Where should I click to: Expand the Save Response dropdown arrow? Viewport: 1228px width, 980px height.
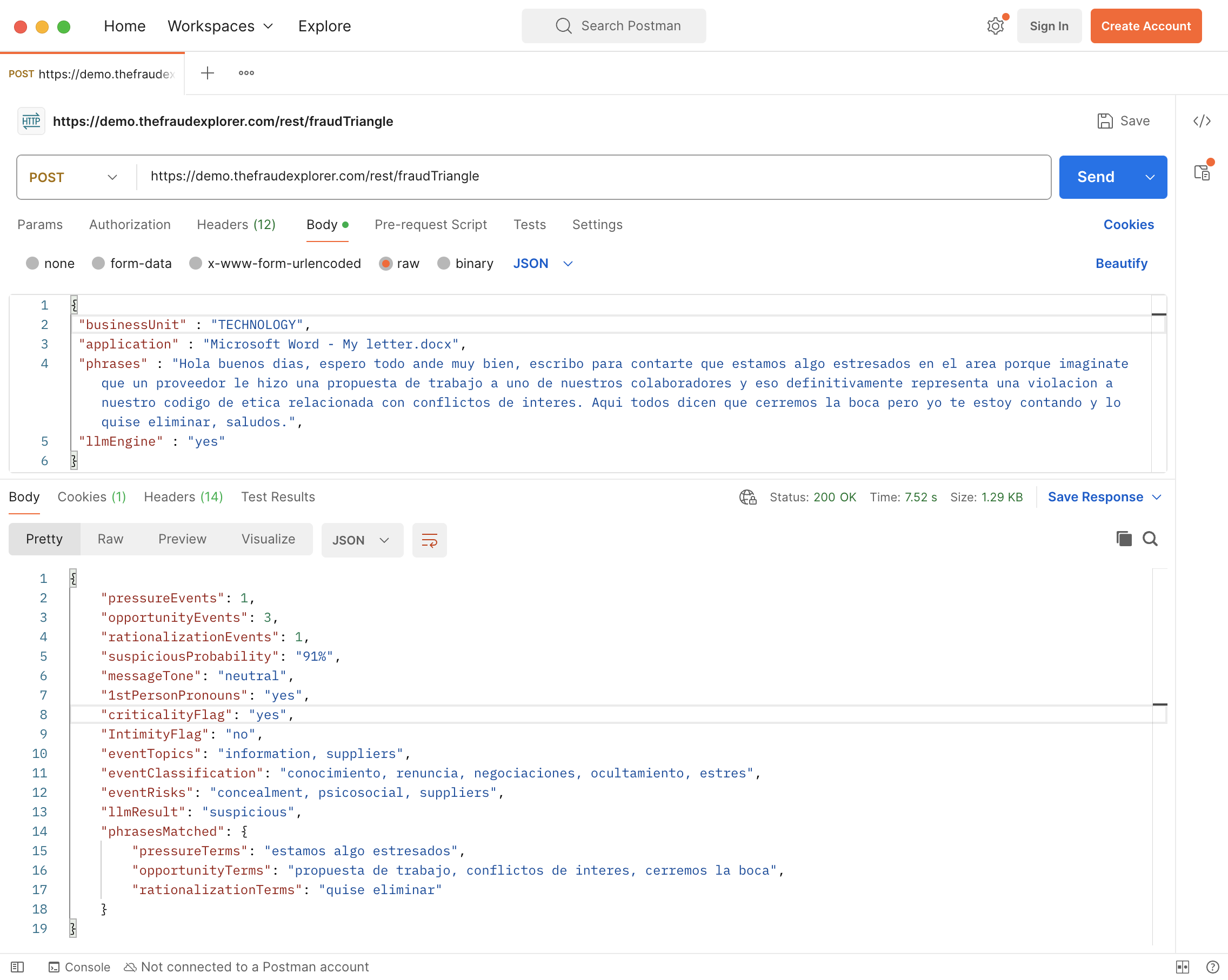pos(1157,497)
